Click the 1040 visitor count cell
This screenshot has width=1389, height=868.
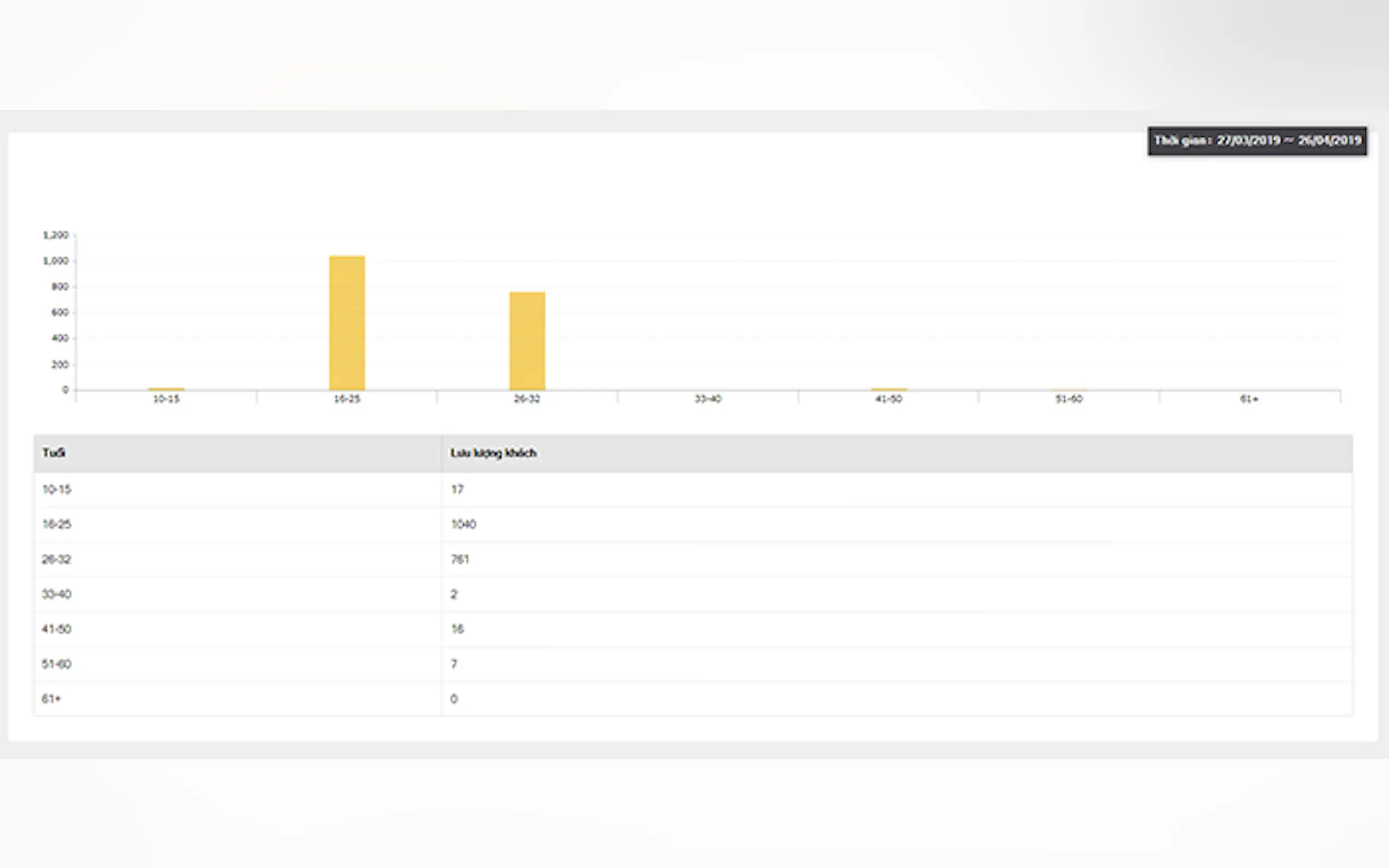coord(463,525)
